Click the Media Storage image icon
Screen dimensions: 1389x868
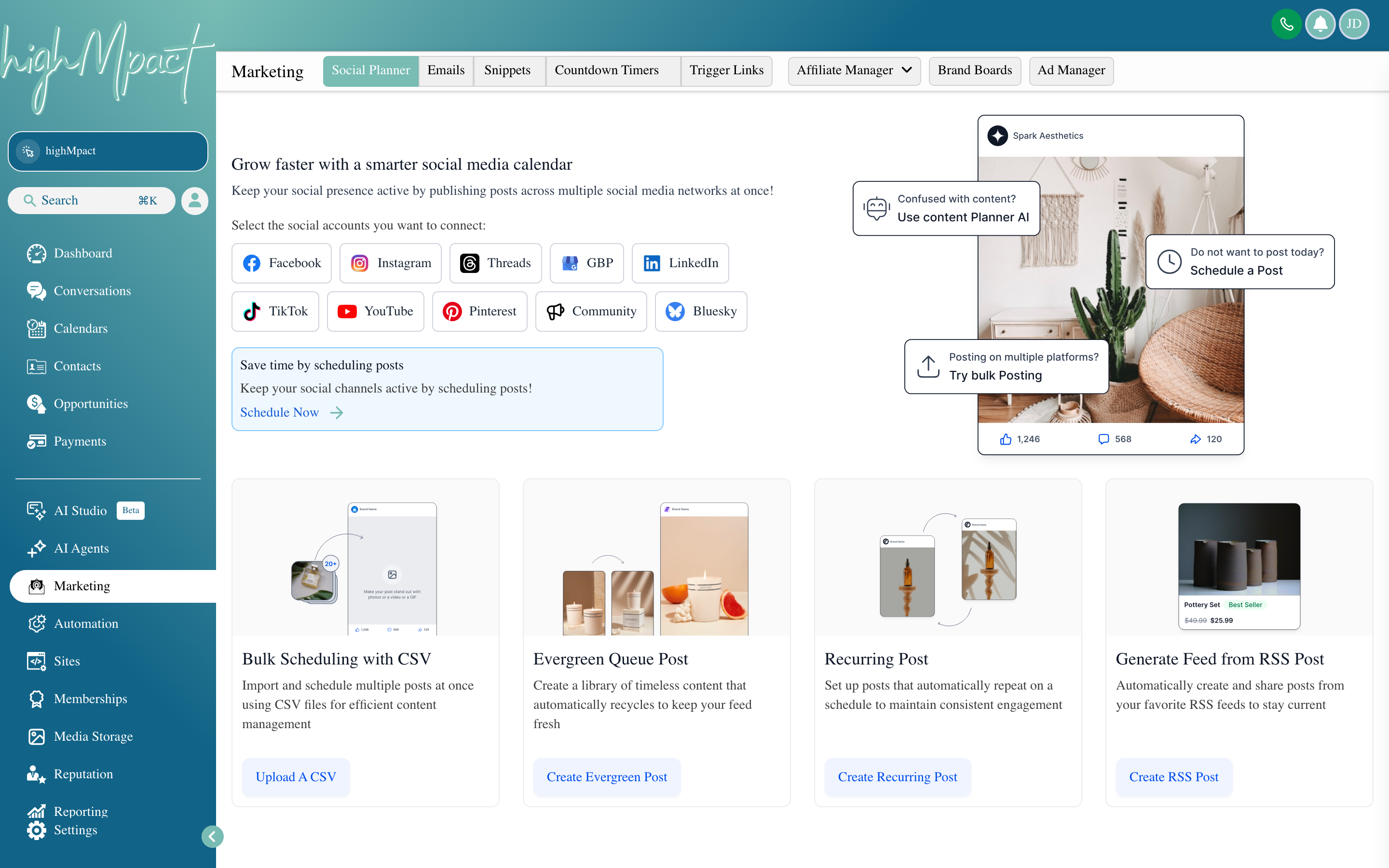pyautogui.click(x=36, y=736)
